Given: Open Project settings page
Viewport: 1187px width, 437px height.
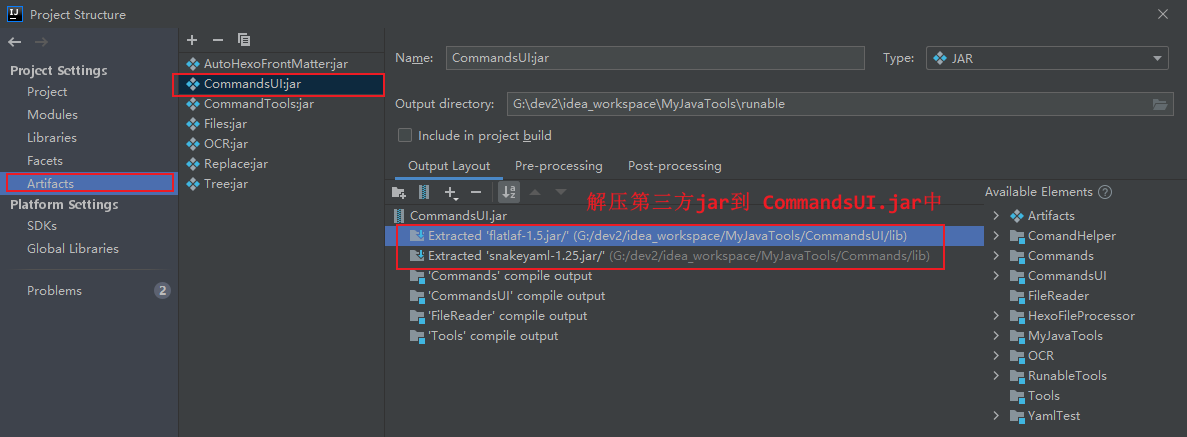Looking at the screenshot, I should [47, 92].
